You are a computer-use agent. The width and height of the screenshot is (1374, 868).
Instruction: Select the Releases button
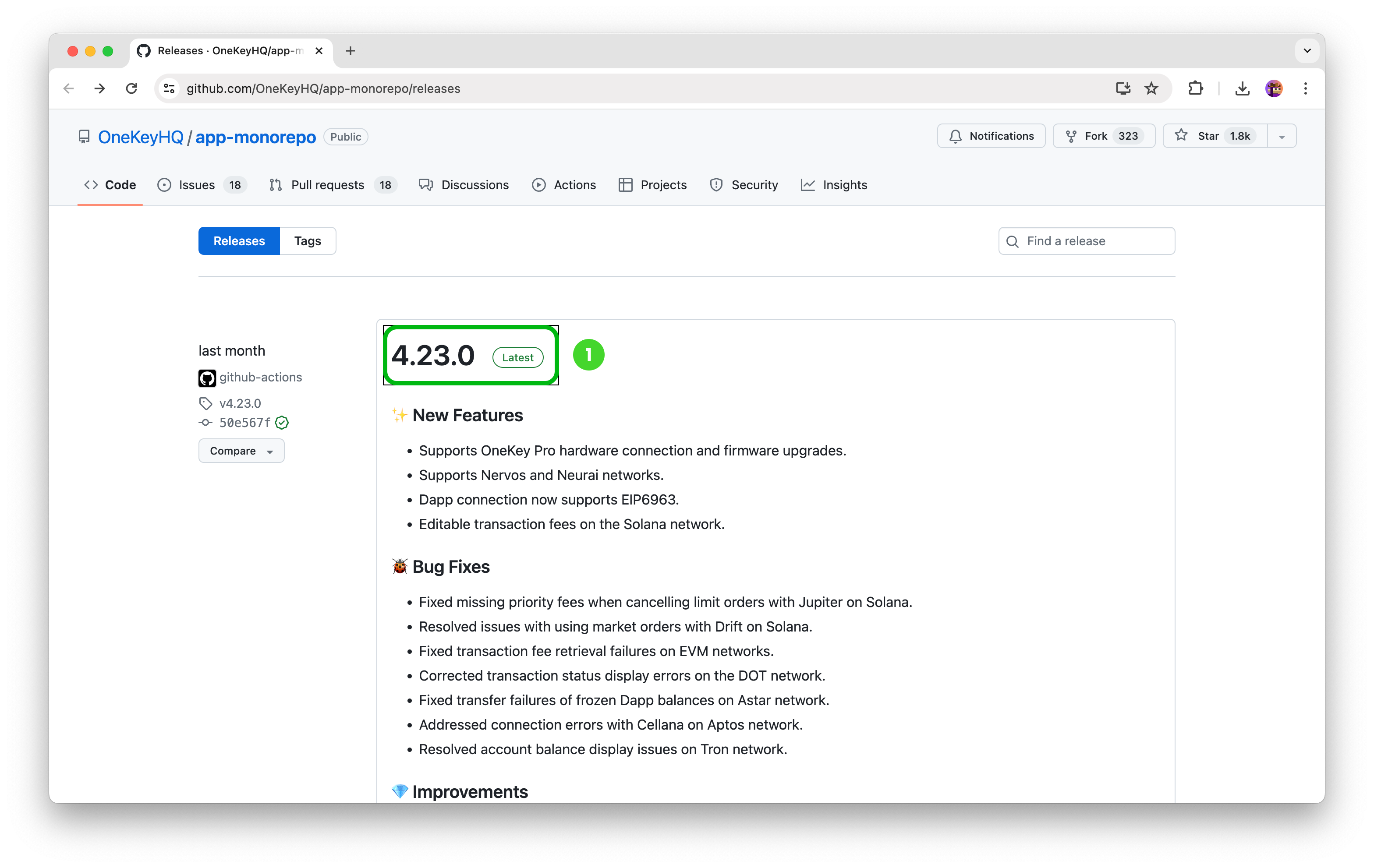tap(239, 241)
